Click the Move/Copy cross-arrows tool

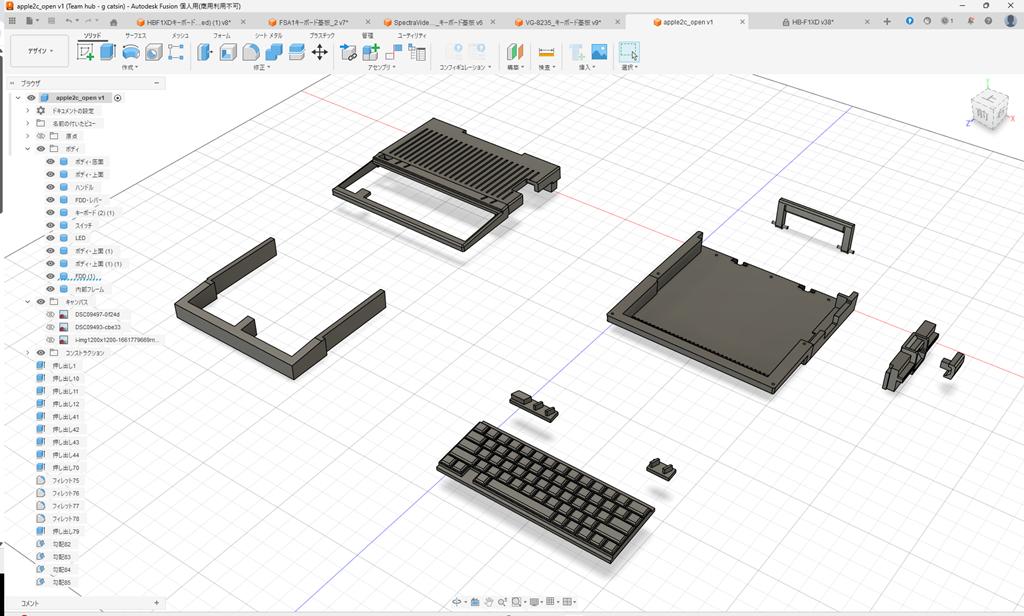coord(320,52)
